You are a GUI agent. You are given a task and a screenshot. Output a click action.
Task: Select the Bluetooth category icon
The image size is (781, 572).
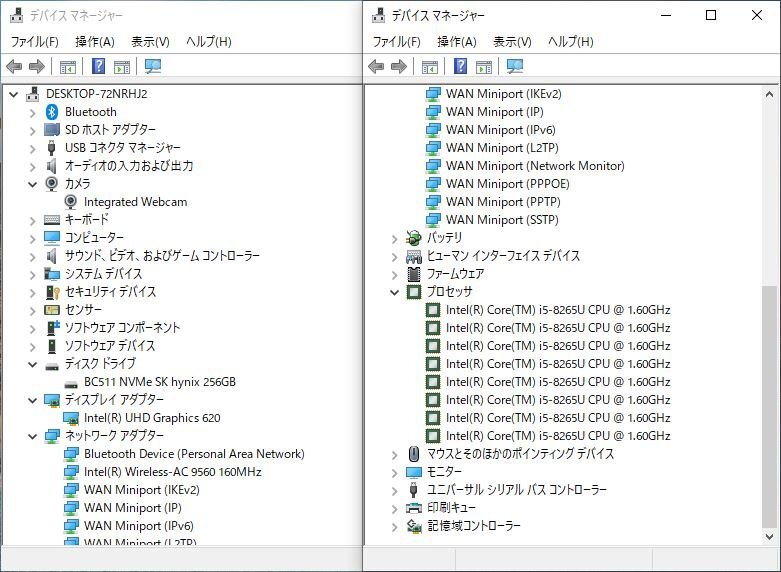click(x=52, y=112)
